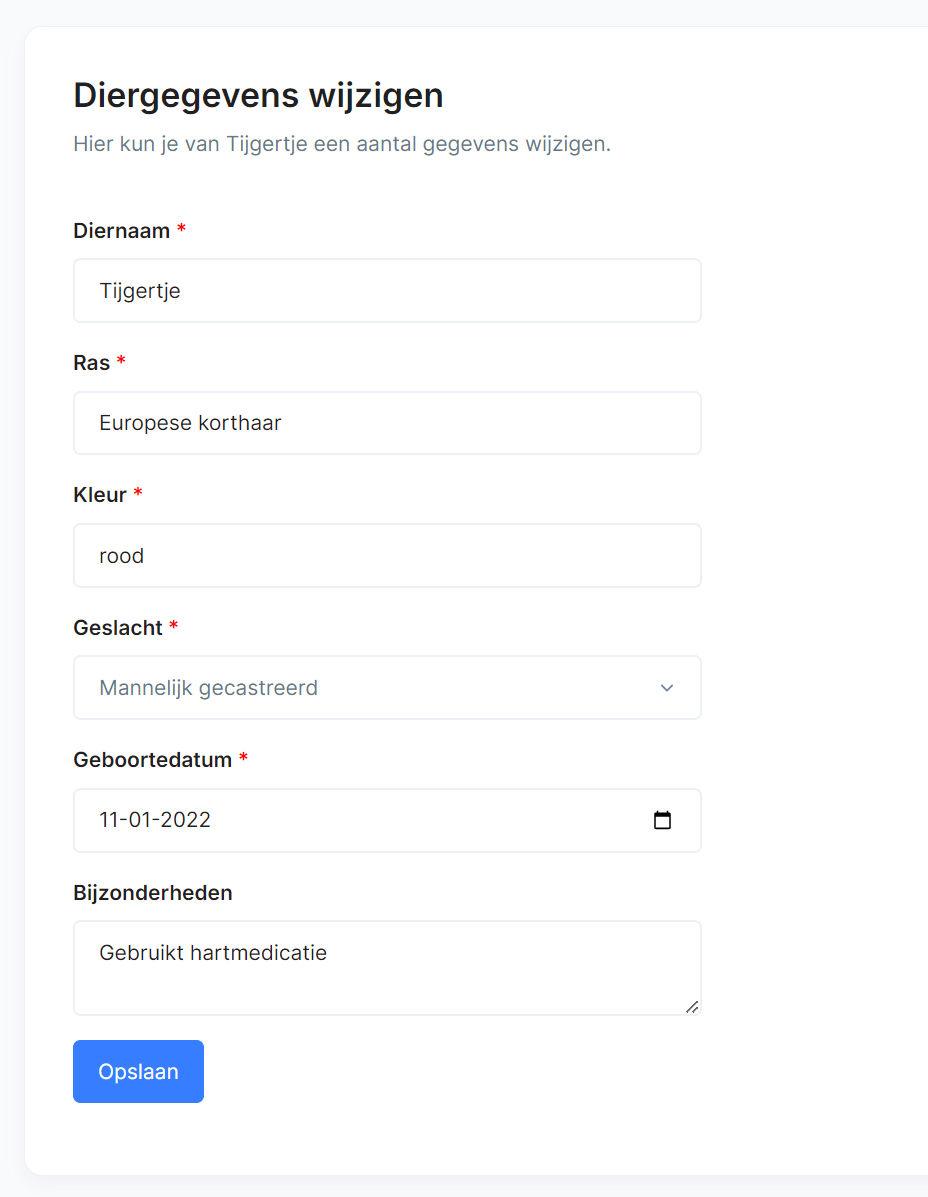Click the resize handle of Bijzonderheden textarea
The image size is (928, 1197).
click(x=692, y=1007)
